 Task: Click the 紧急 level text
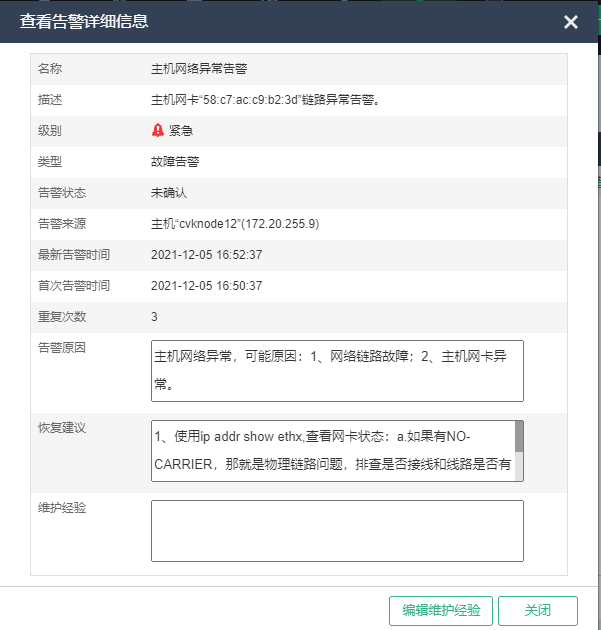181,131
